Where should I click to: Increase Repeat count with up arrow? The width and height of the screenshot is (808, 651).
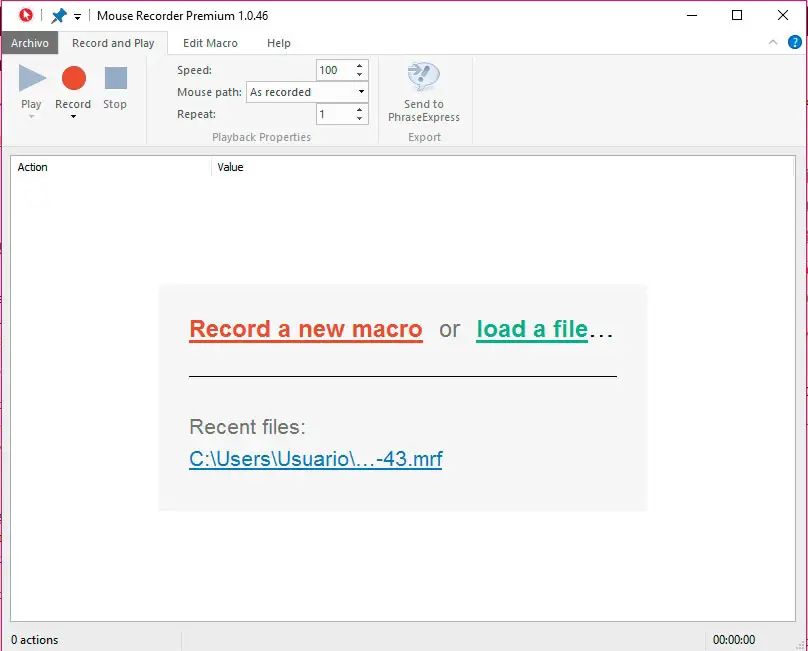[360, 109]
